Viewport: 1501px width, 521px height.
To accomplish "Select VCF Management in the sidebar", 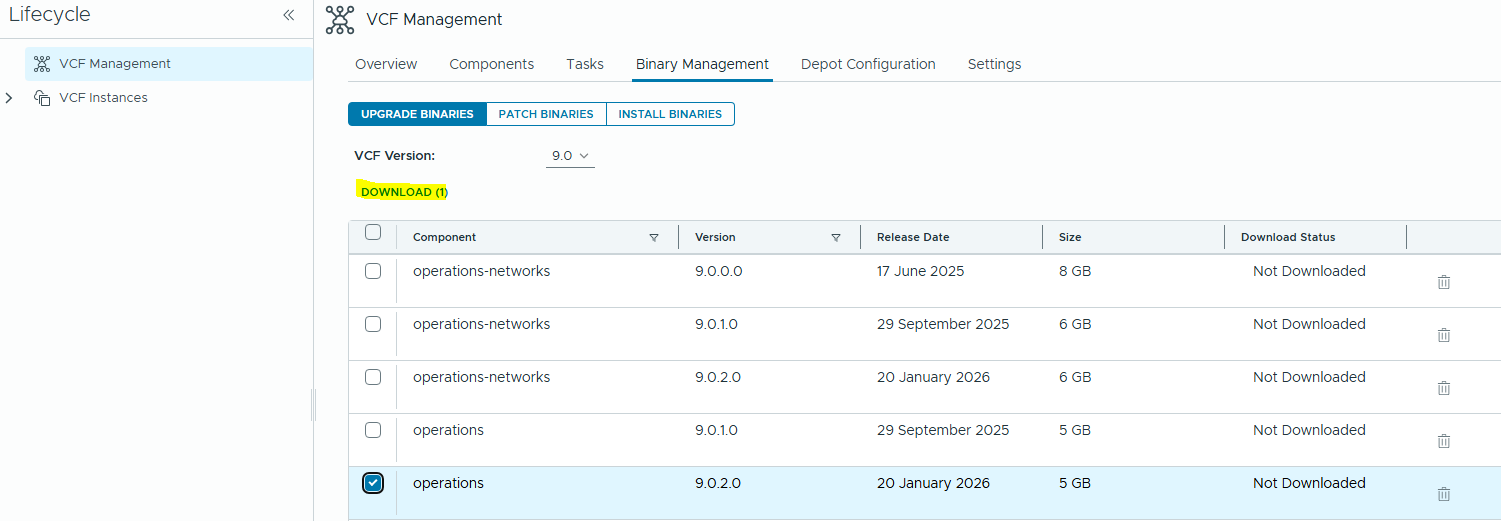I will [114, 63].
